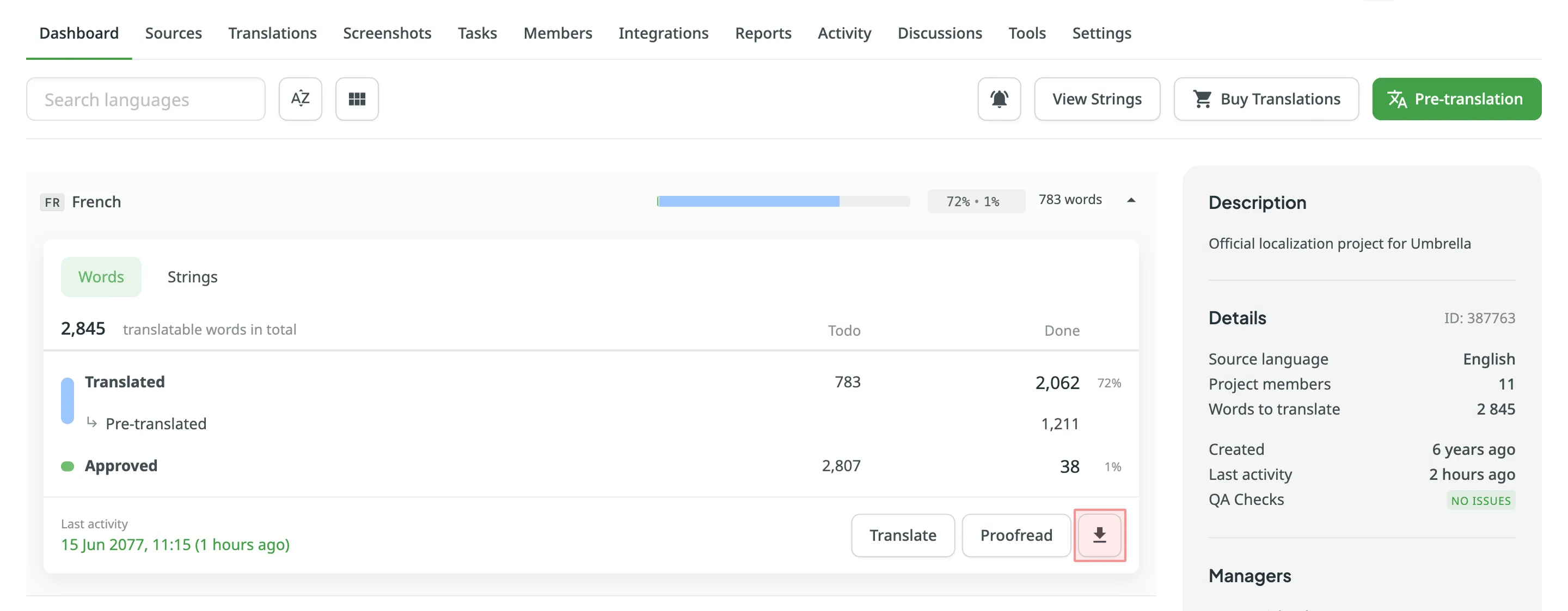The image size is (1568, 611).
Task: Click the A-Z sort languages icon
Action: coord(300,98)
